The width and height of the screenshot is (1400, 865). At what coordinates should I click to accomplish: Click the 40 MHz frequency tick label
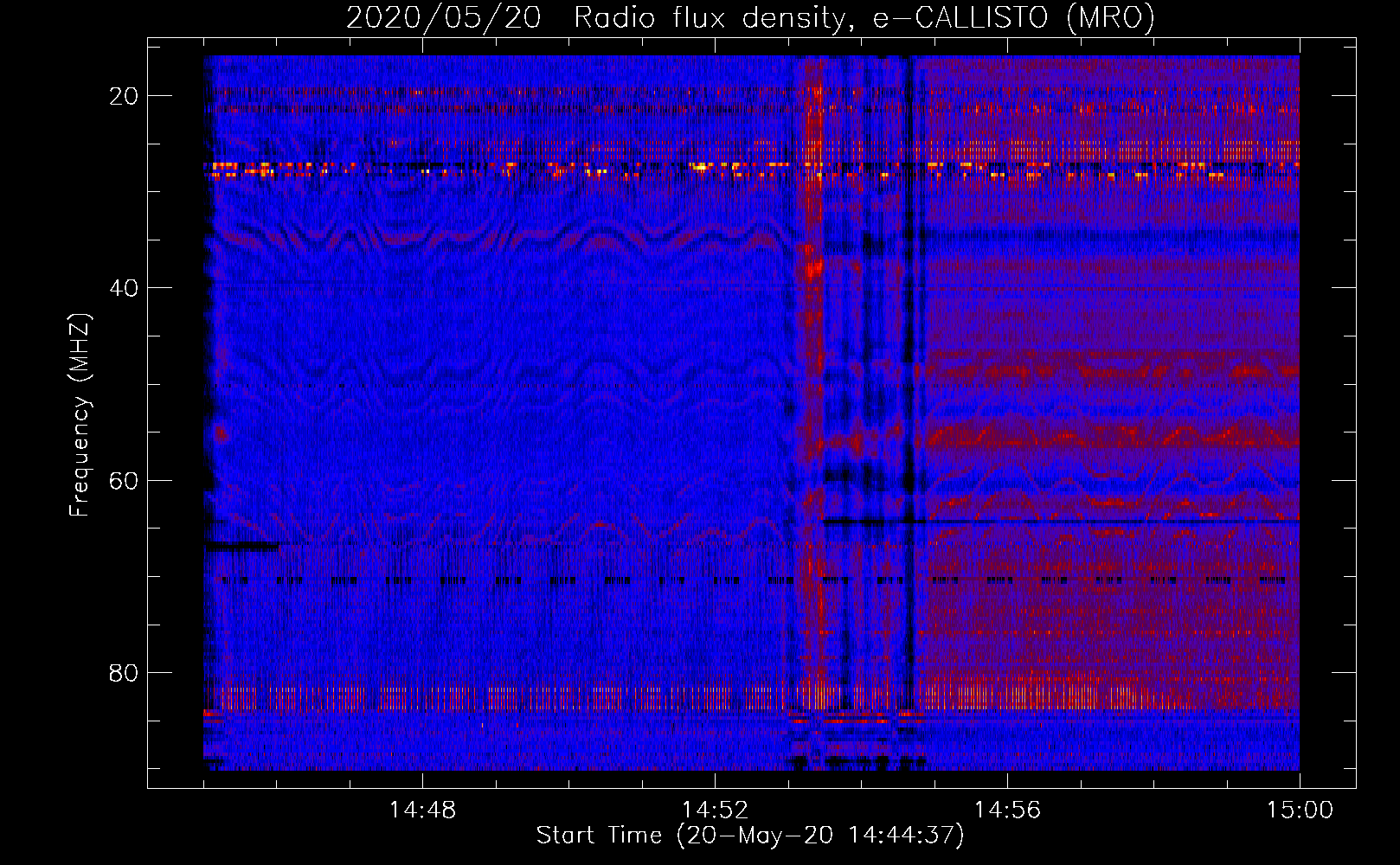click(124, 288)
